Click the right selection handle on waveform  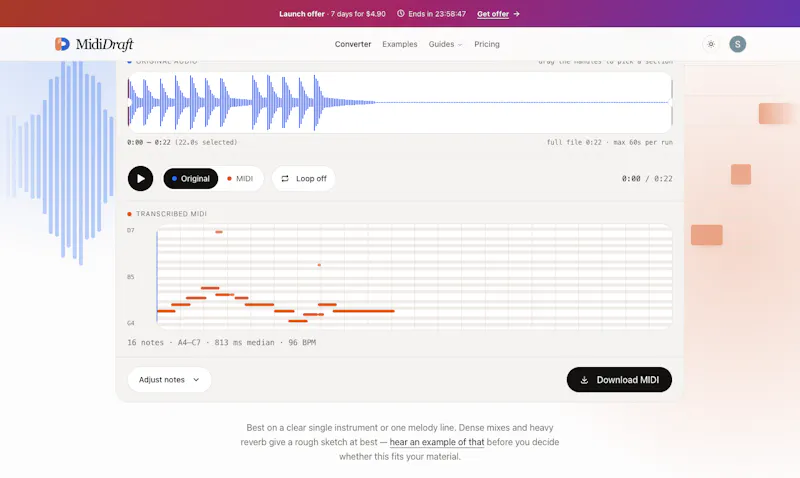coord(671,103)
